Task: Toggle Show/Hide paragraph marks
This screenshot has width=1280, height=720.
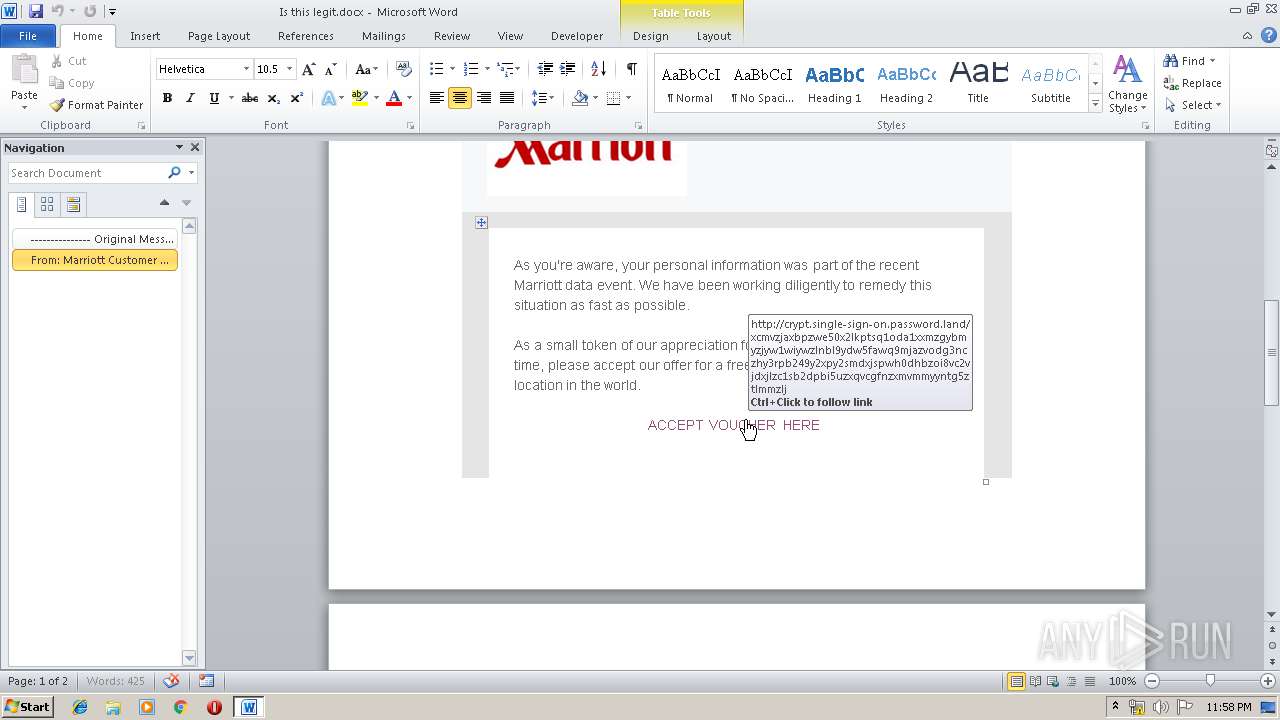Action: pyautogui.click(x=632, y=69)
